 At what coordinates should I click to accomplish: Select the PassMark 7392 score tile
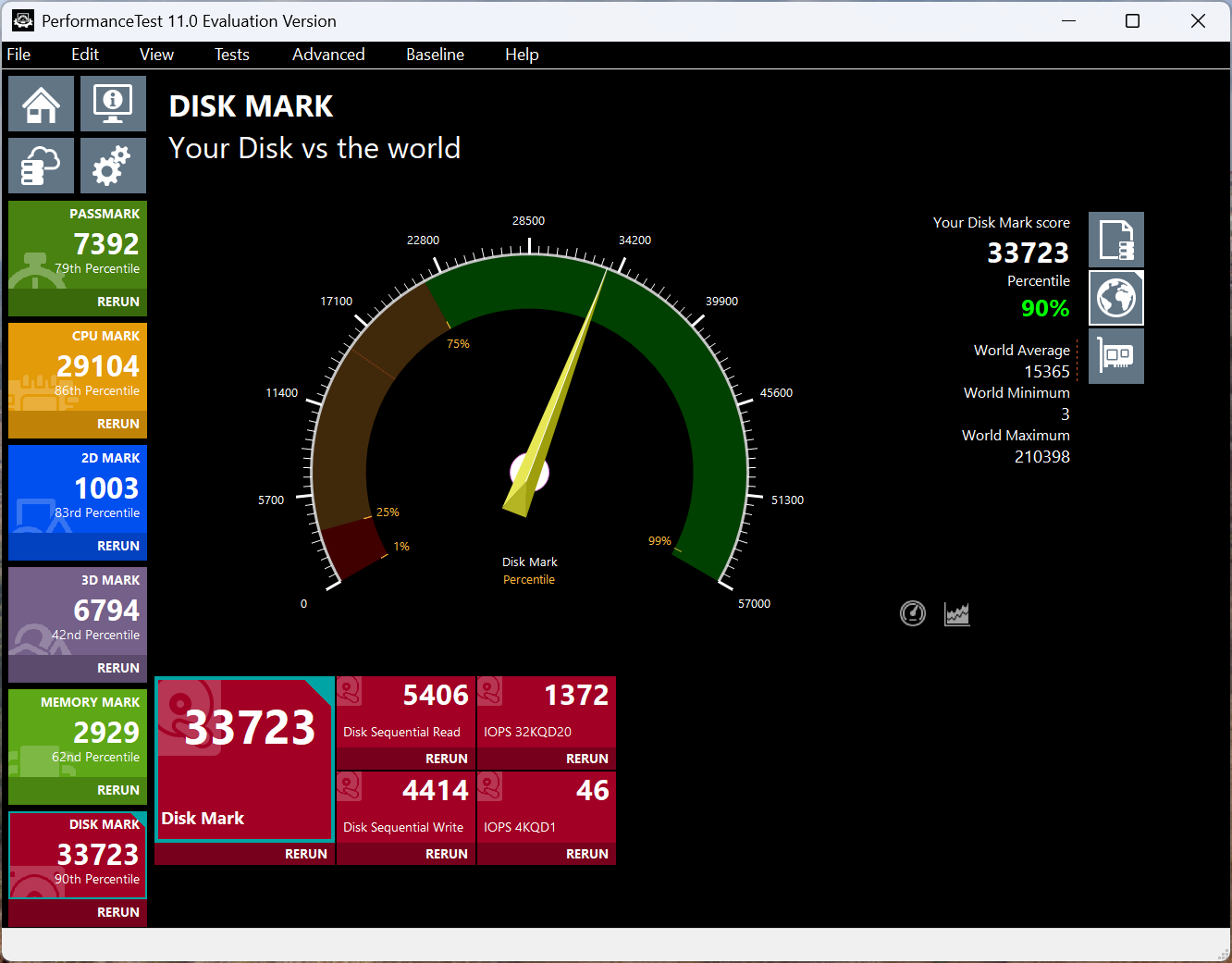(x=78, y=245)
